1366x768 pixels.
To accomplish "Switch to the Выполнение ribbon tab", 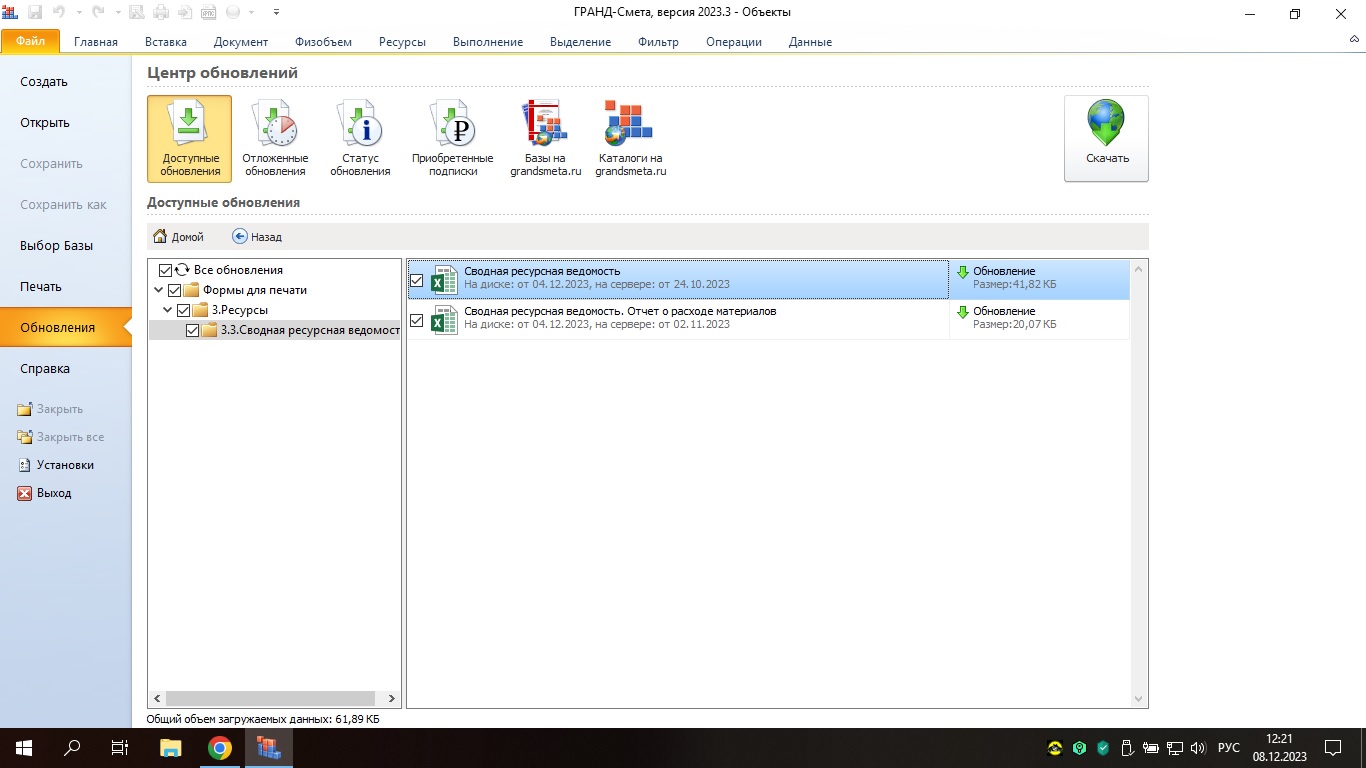I will (488, 42).
